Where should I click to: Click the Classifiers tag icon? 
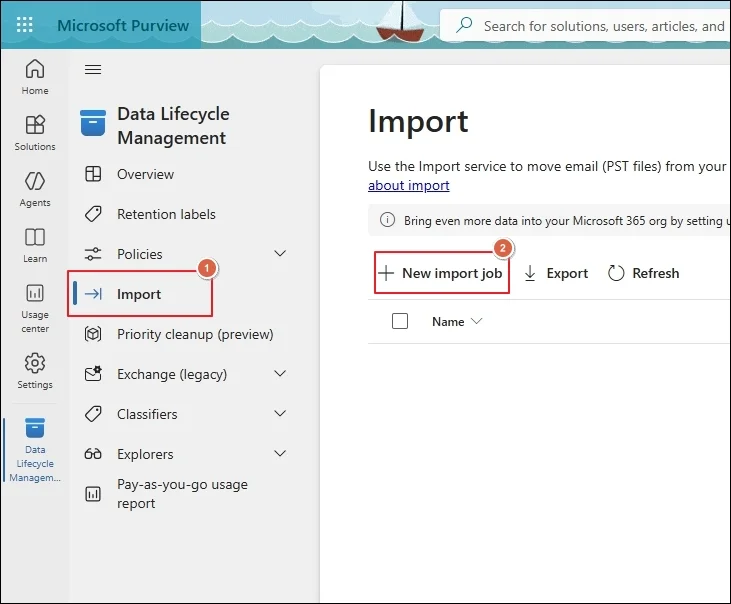click(93, 414)
